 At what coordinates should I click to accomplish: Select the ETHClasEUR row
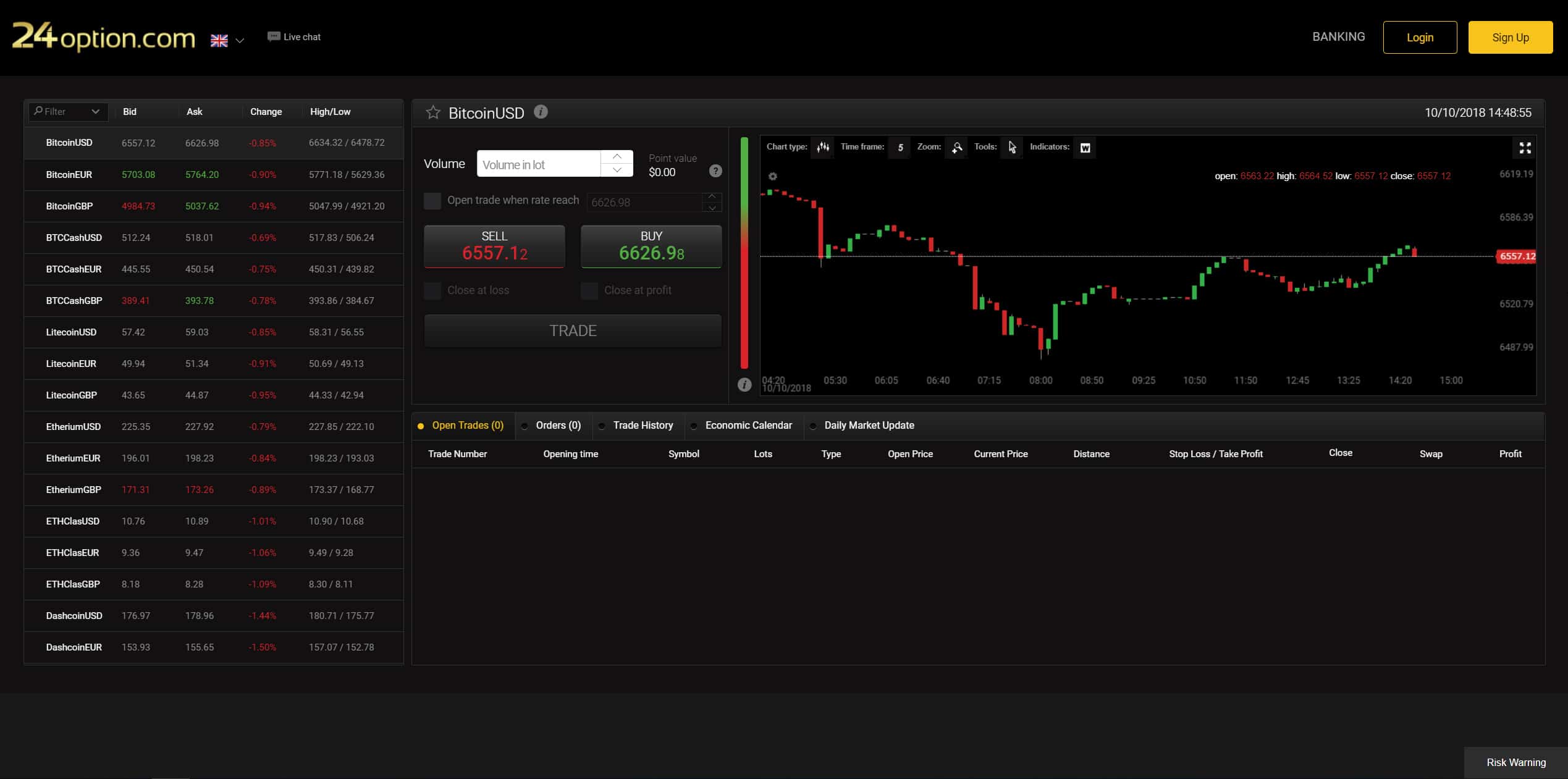pos(214,553)
